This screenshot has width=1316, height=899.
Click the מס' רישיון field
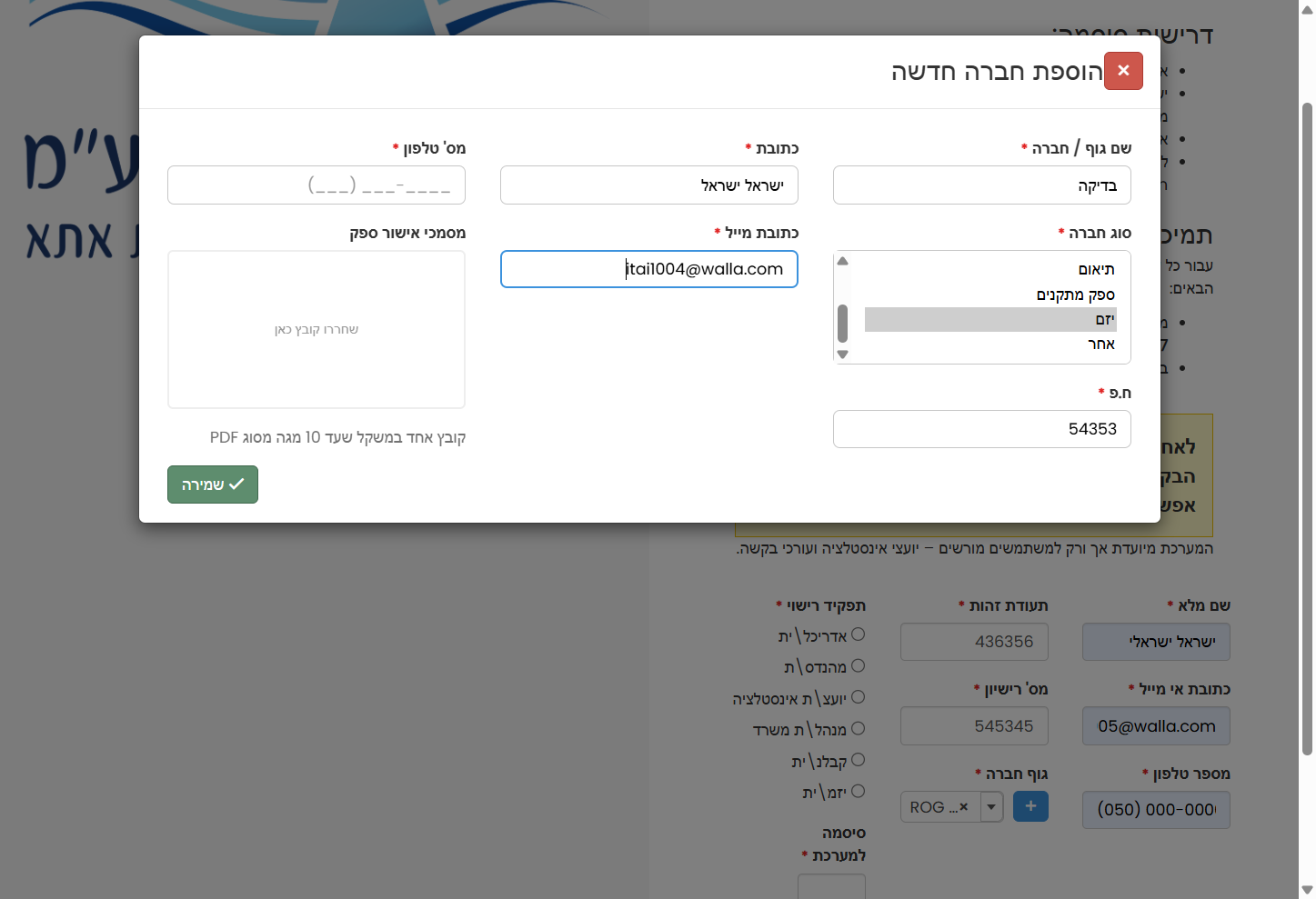[974, 726]
